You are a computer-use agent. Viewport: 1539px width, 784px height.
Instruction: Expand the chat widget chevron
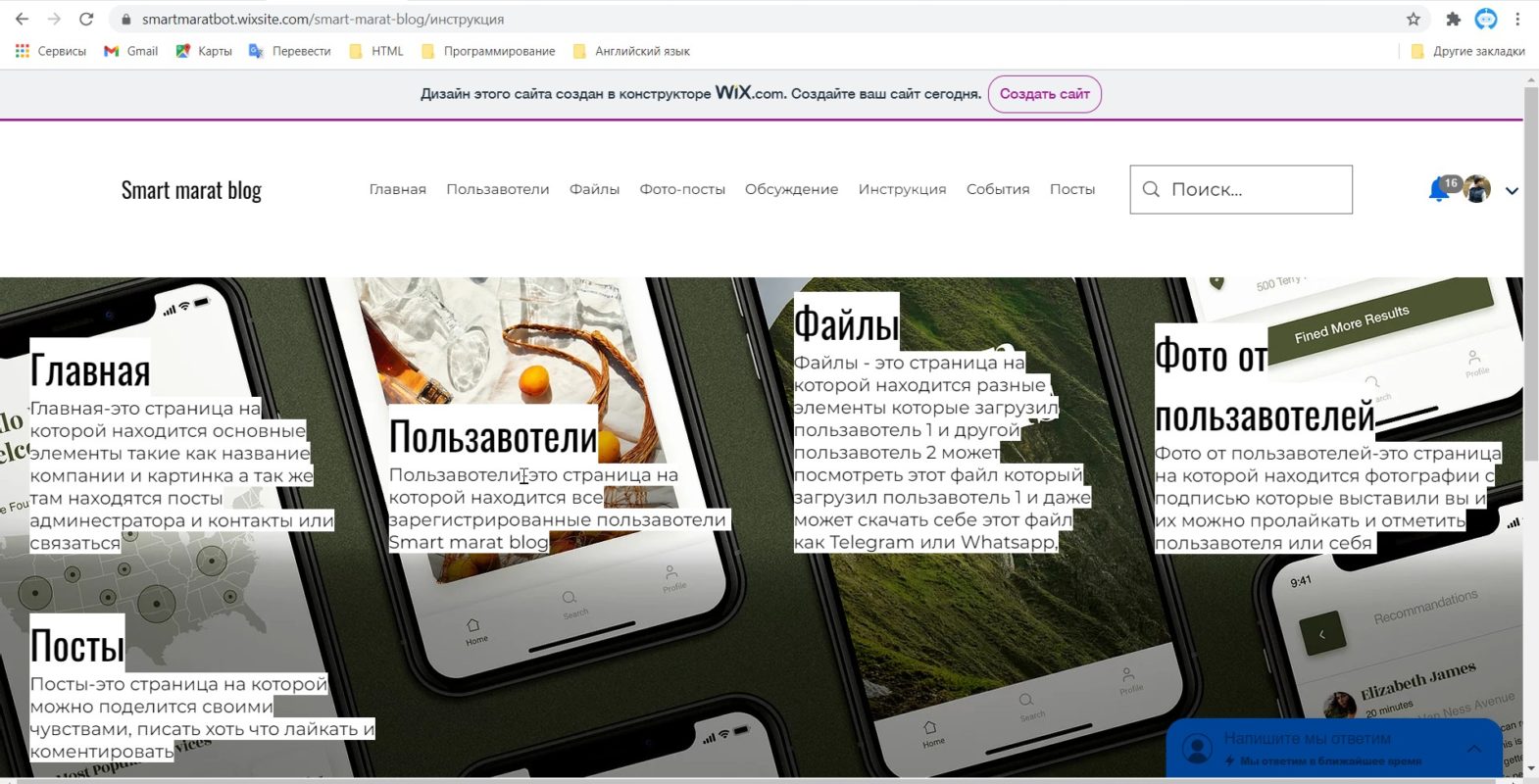tap(1473, 749)
